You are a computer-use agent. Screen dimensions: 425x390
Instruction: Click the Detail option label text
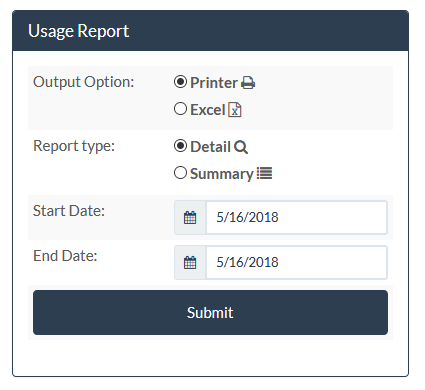click(210, 147)
